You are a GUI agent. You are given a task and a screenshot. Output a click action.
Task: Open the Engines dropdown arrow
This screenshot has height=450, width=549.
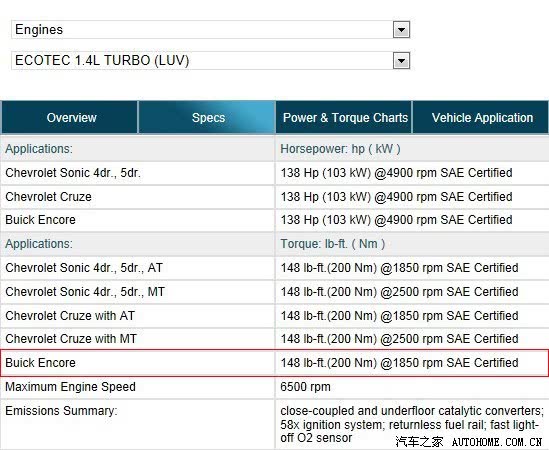point(401,30)
